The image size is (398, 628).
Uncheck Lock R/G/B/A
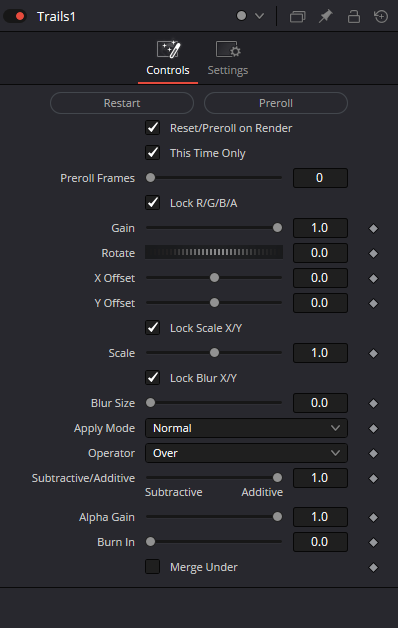(x=153, y=203)
